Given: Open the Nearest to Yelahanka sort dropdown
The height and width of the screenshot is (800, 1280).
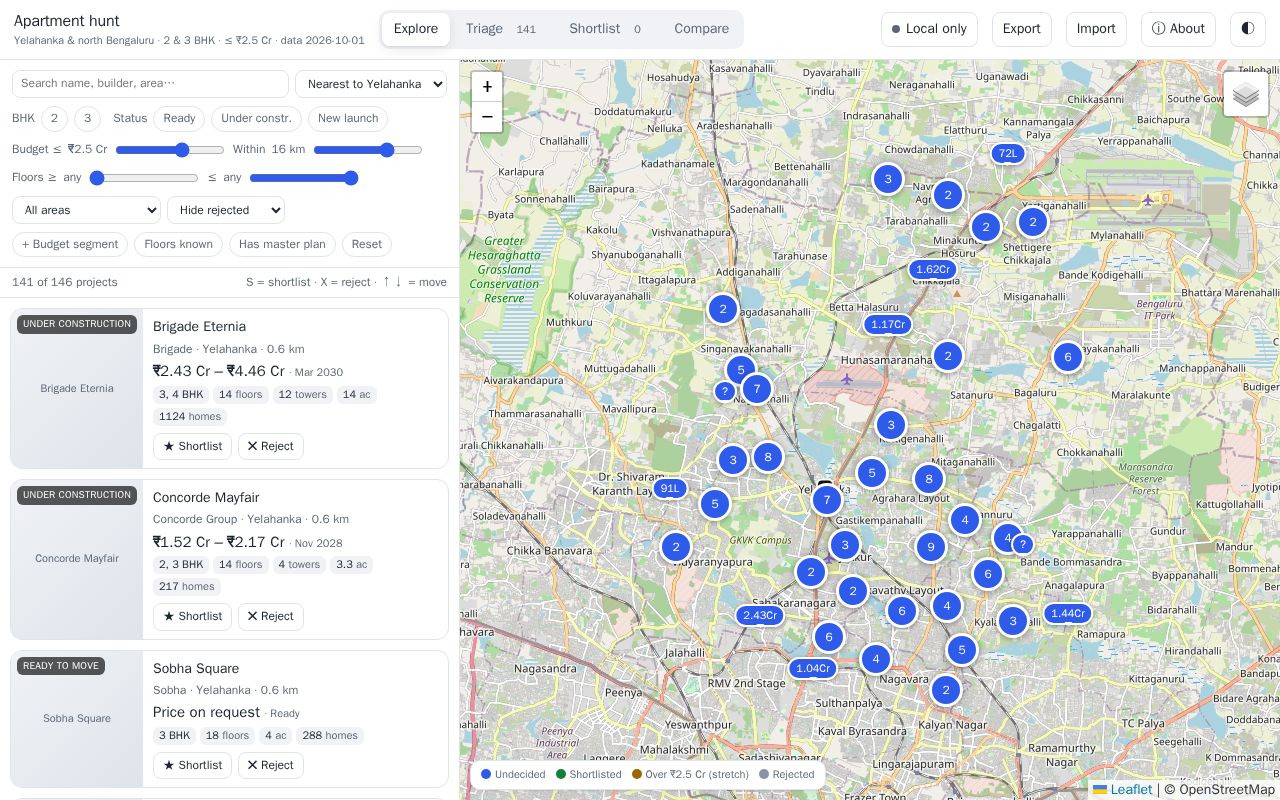Looking at the screenshot, I should [x=371, y=84].
